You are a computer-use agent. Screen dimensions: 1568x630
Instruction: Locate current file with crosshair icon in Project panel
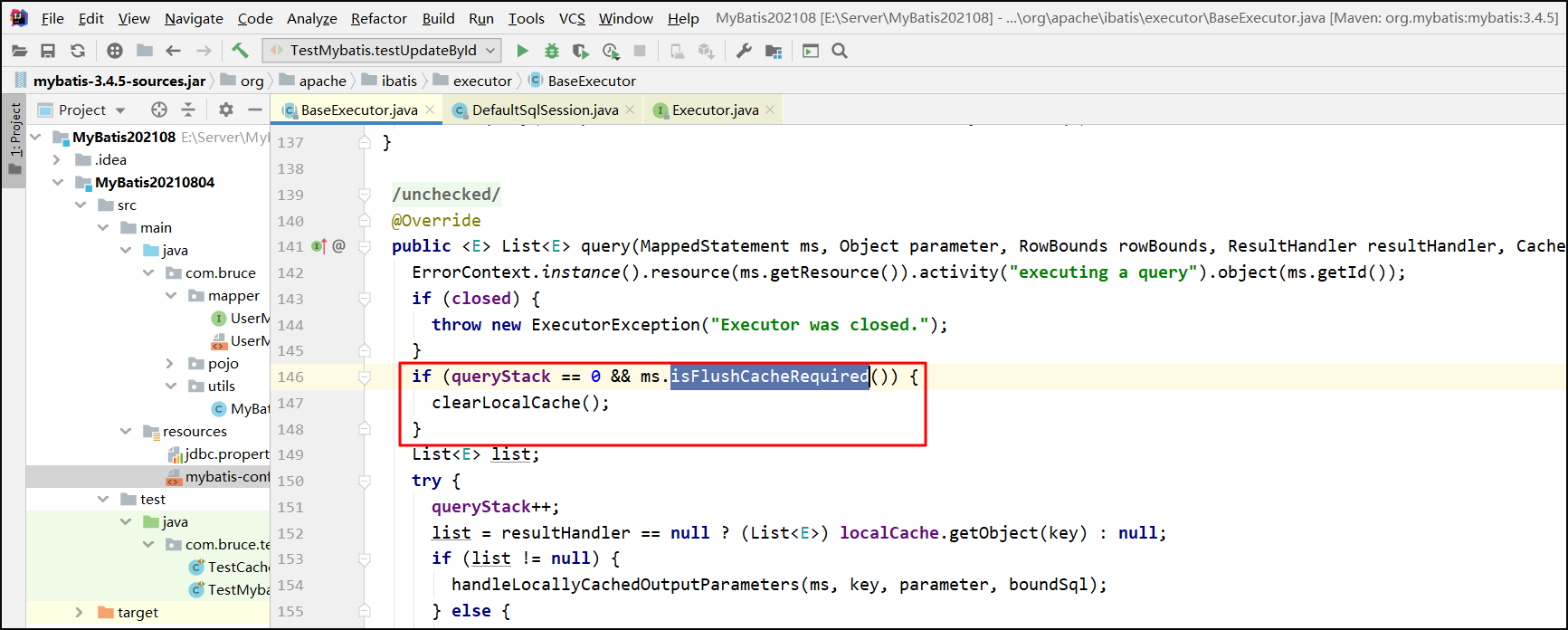[x=159, y=110]
